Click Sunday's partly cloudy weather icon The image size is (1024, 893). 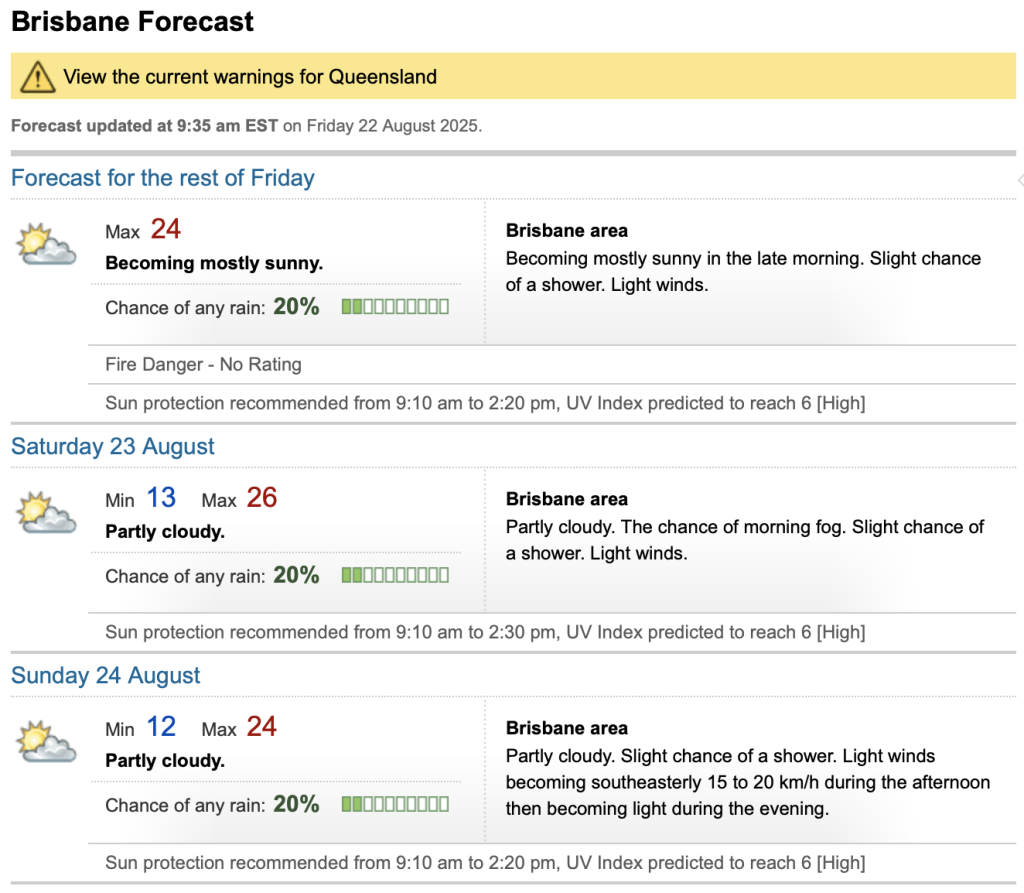click(47, 741)
